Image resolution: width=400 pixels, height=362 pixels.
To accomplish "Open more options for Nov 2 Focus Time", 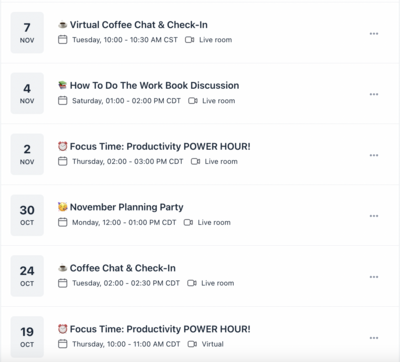I will (374, 155).
